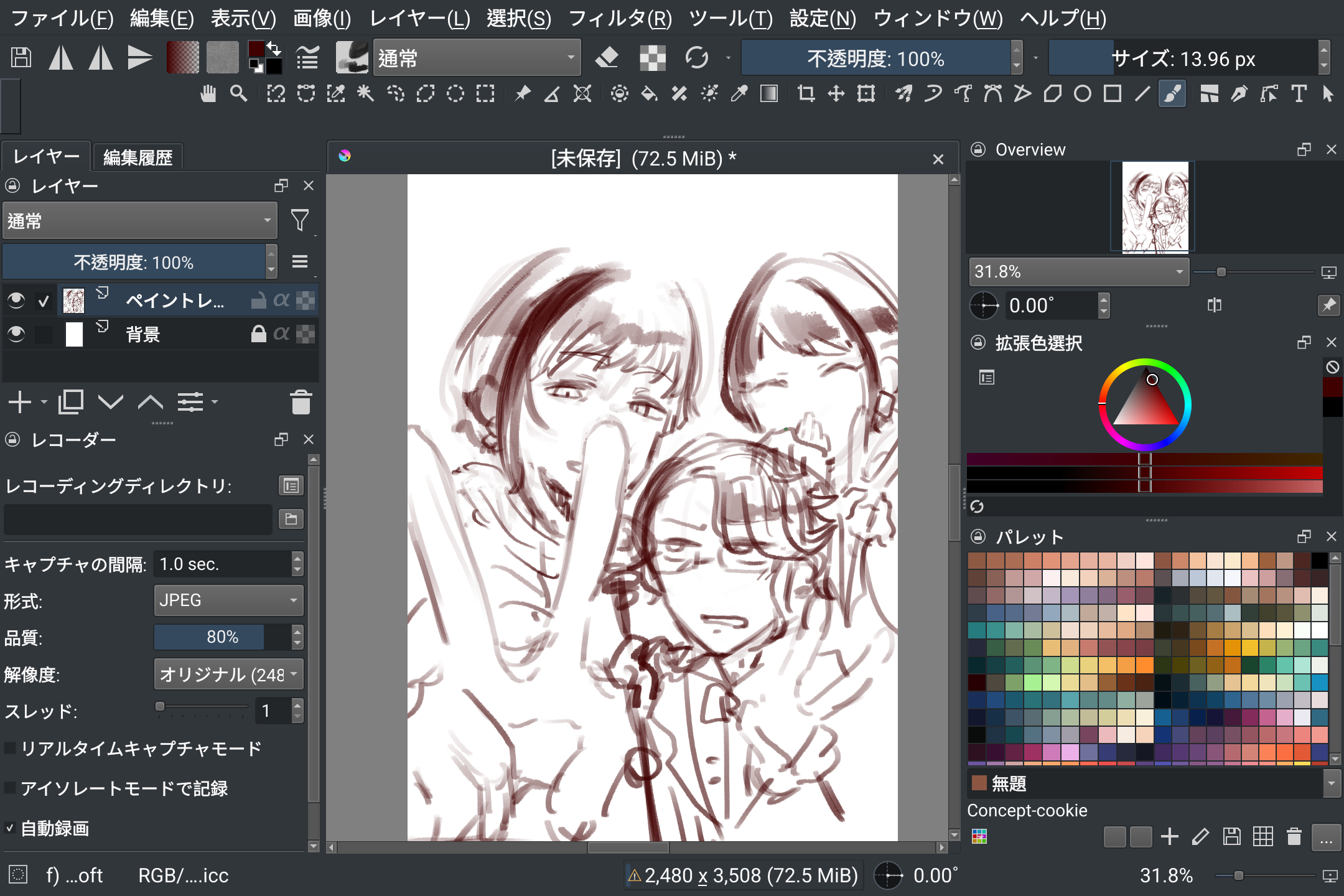
Task: Select the Ellipse shape tool
Action: tap(1083, 94)
